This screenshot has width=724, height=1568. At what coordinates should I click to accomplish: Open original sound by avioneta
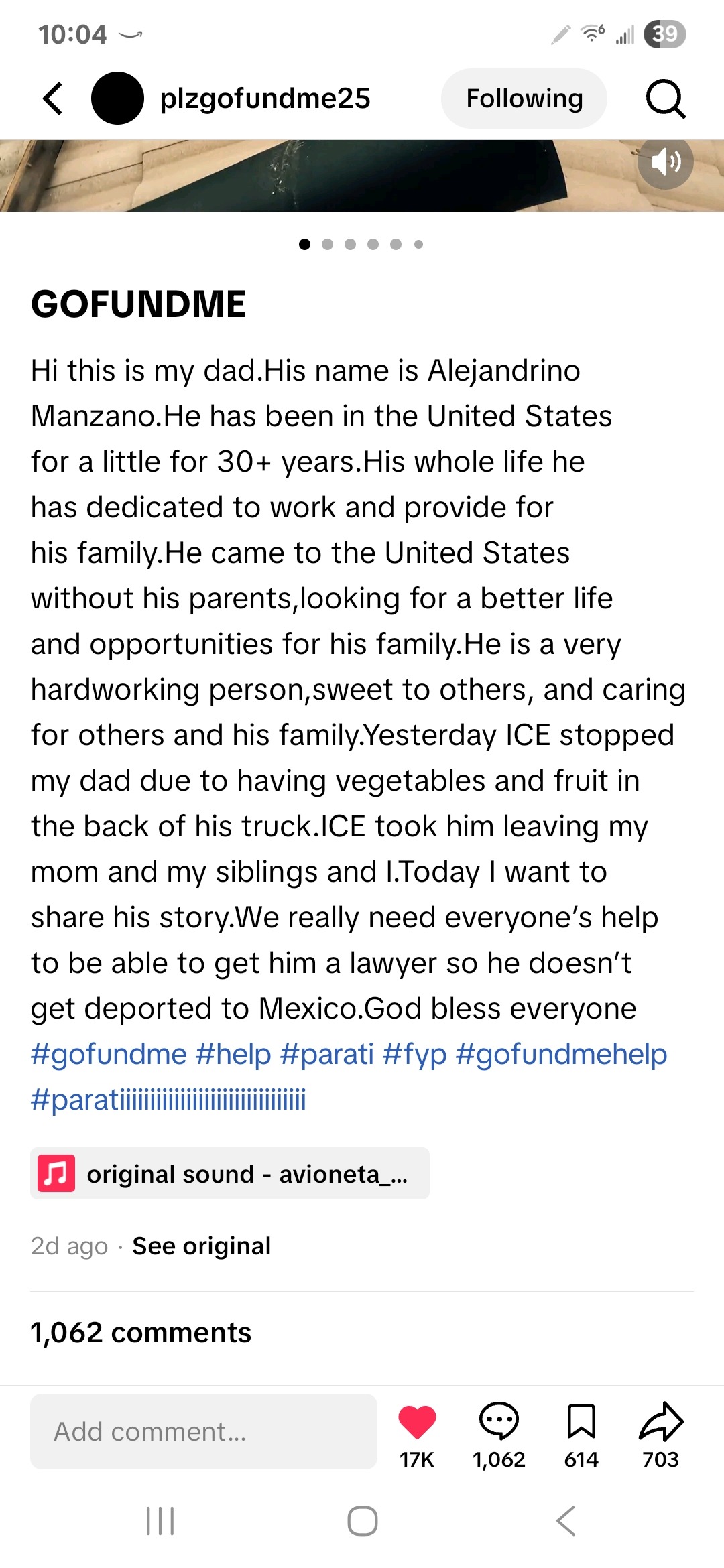click(x=247, y=1174)
